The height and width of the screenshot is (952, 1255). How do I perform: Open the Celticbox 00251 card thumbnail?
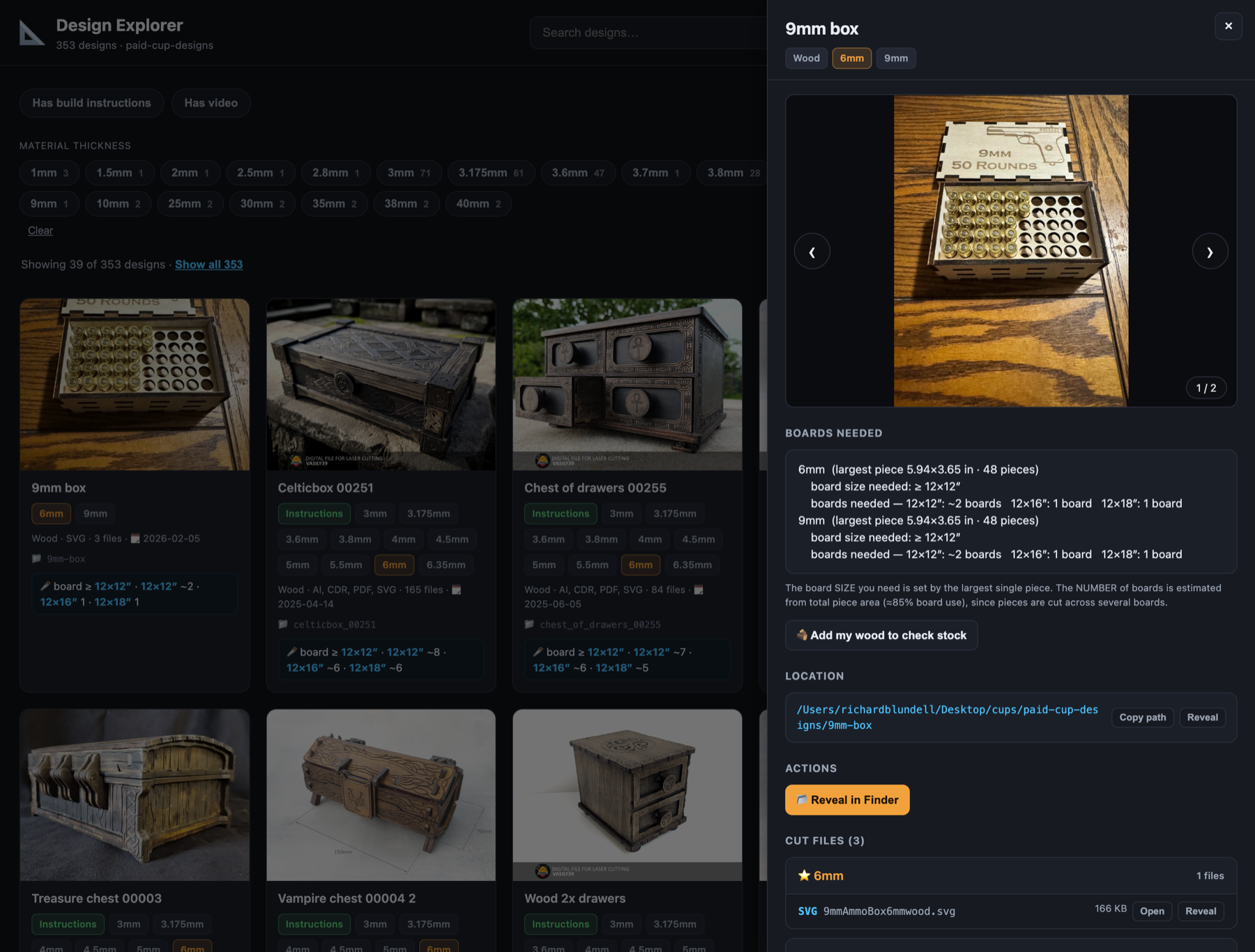click(x=381, y=385)
